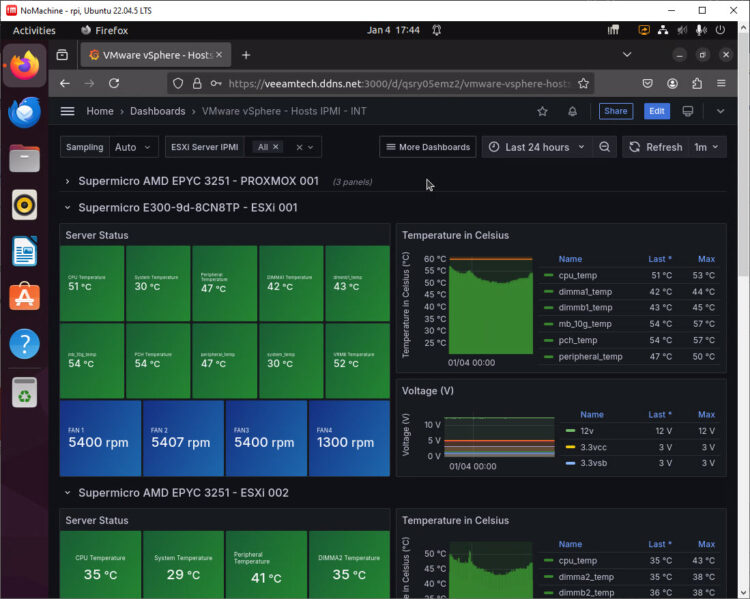Image resolution: width=750 pixels, height=599 pixels.
Task: Bookmark this page in the address bar
Action: 583,84
